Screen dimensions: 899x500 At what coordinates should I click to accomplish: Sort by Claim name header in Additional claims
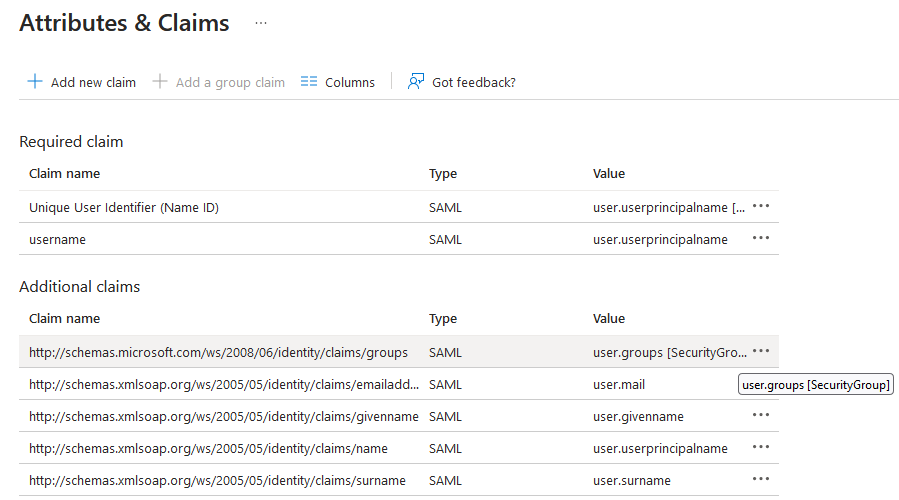pos(65,319)
